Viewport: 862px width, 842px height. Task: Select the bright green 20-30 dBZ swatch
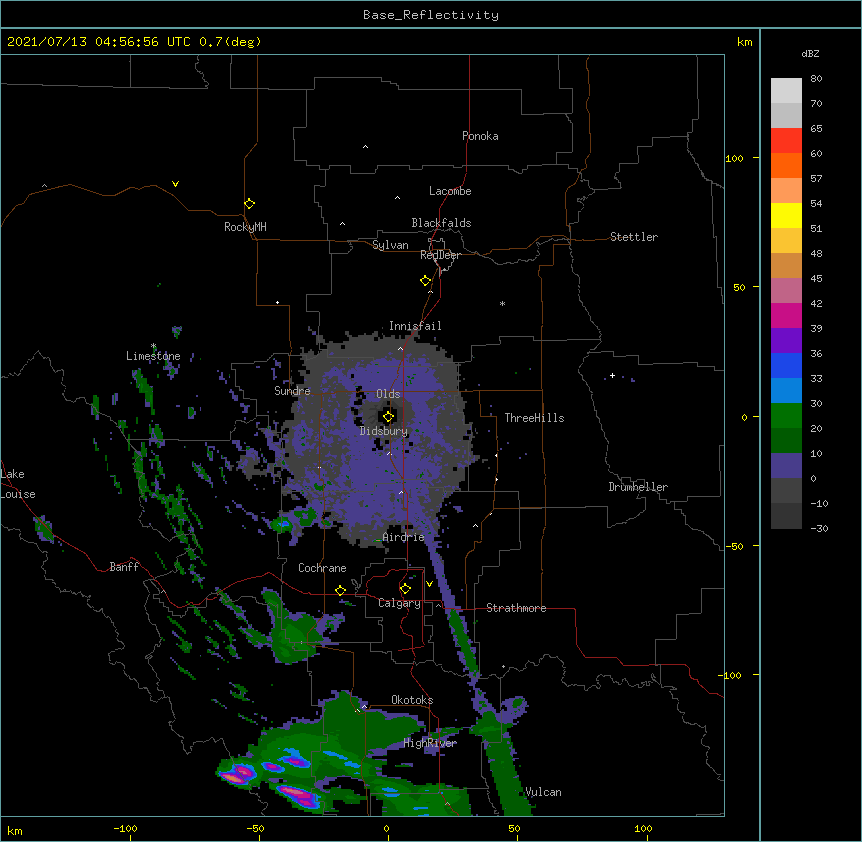[786, 416]
